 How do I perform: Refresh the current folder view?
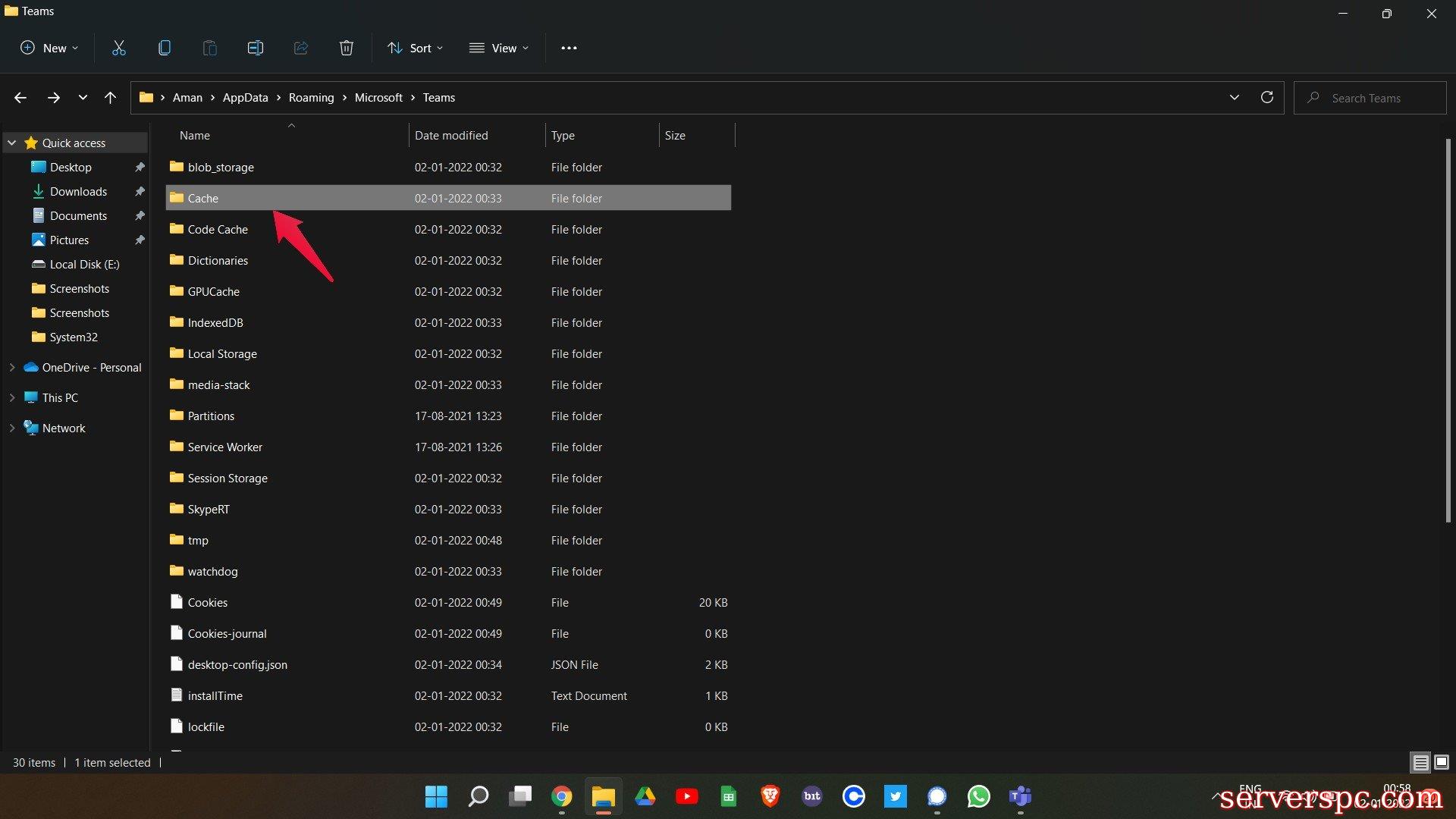(1266, 98)
